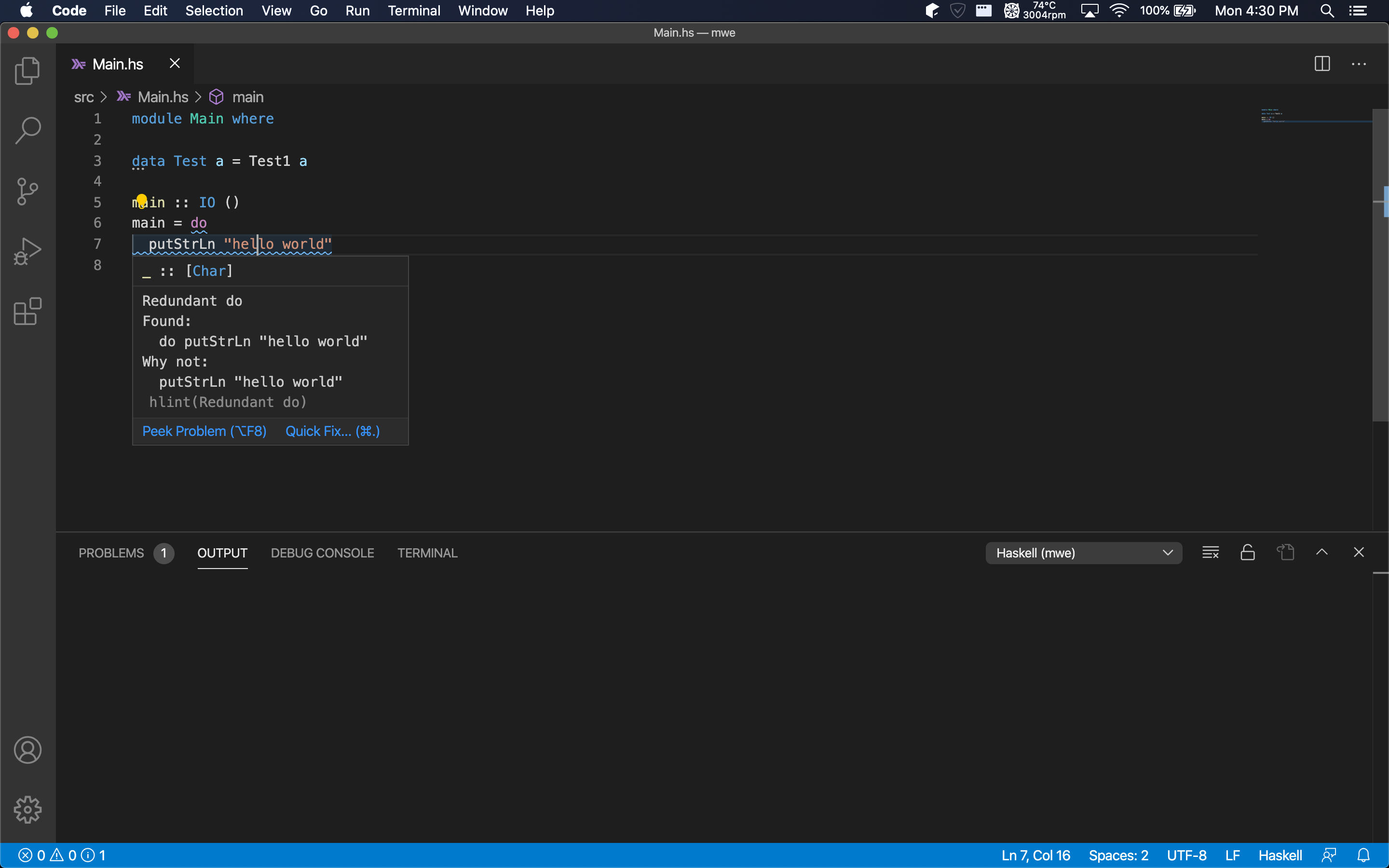Click main symbol in the breadcrumb
The image size is (1389, 868).
247,97
